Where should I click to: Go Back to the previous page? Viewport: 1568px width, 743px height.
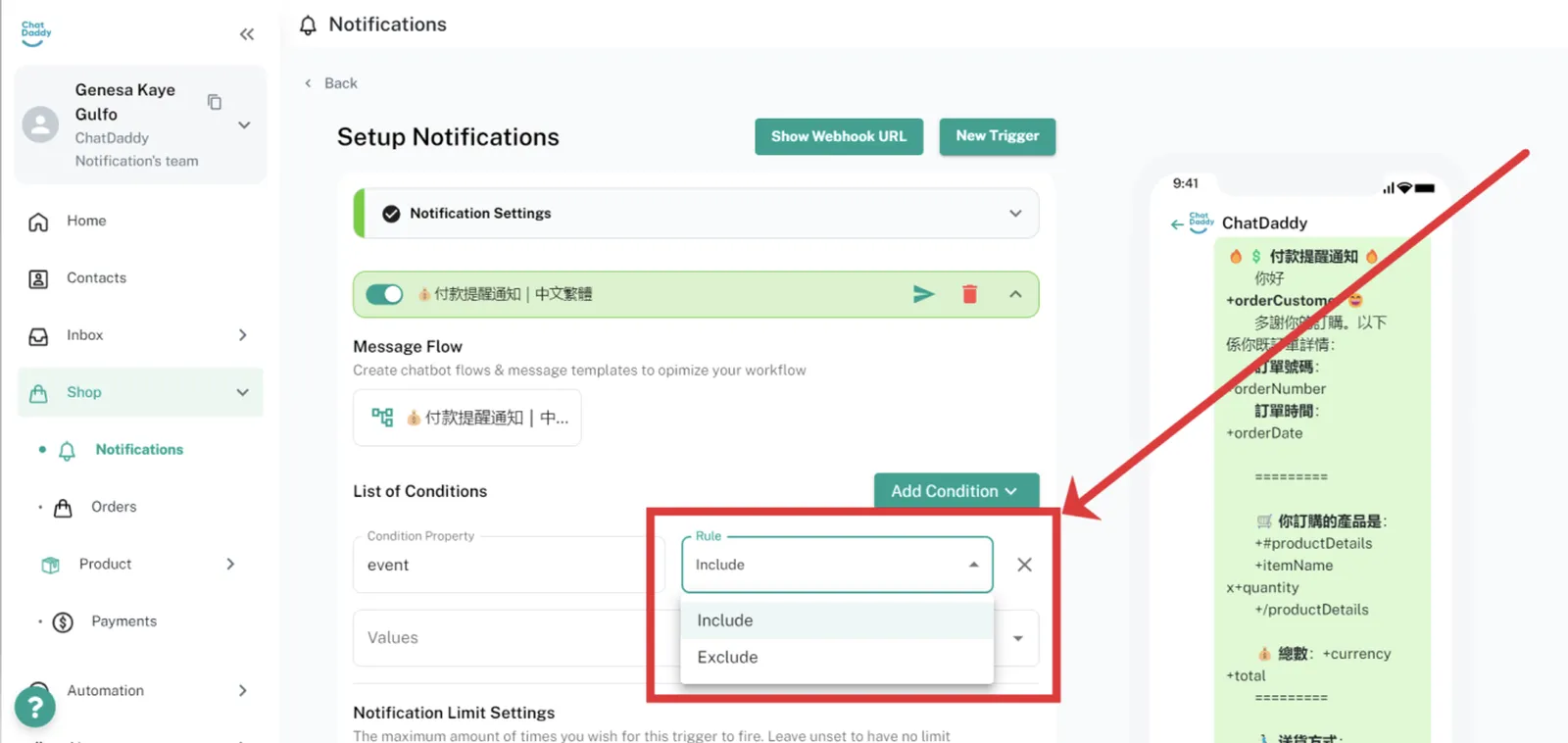point(331,83)
